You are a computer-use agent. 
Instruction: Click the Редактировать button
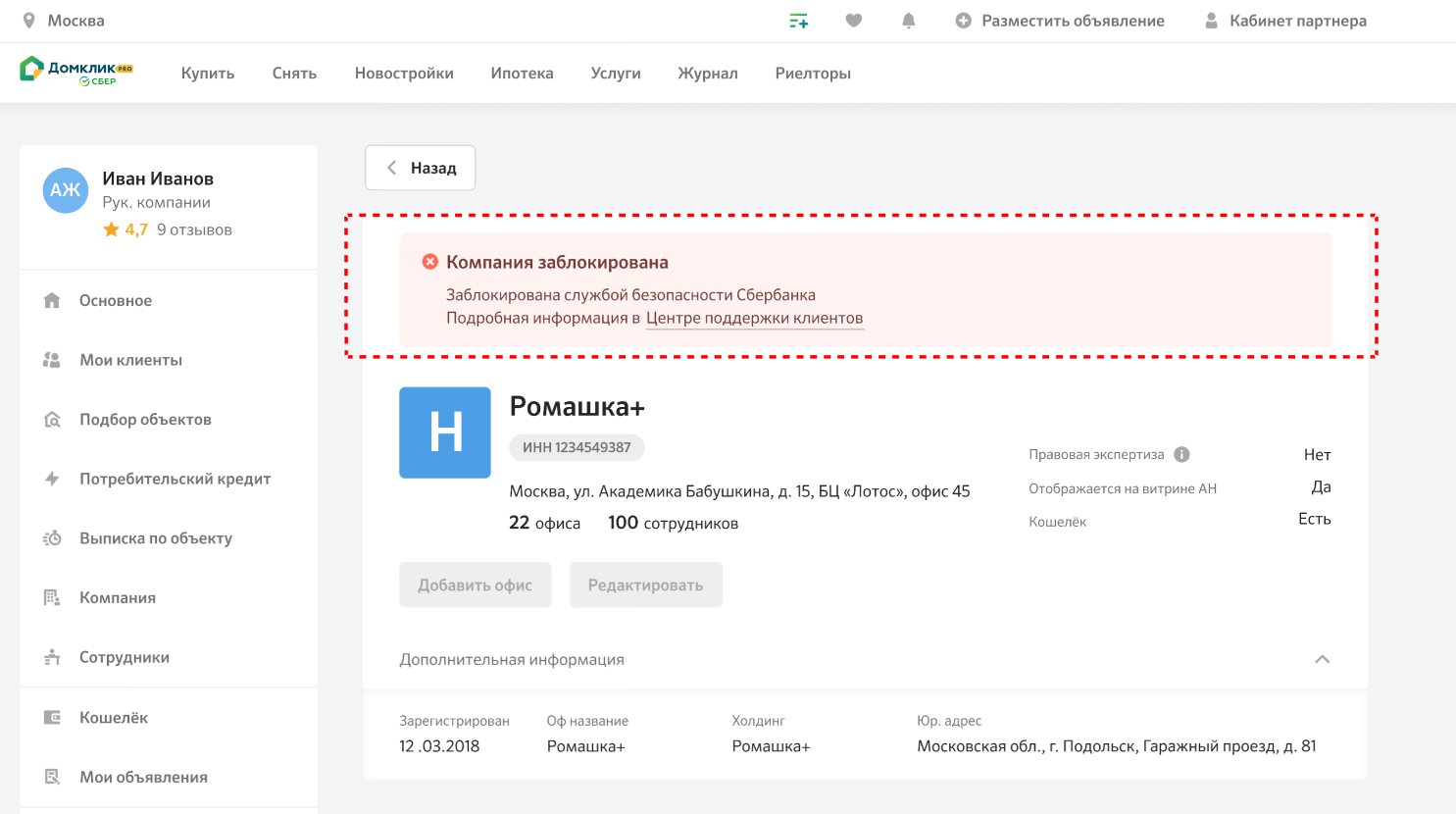coord(646,585)
